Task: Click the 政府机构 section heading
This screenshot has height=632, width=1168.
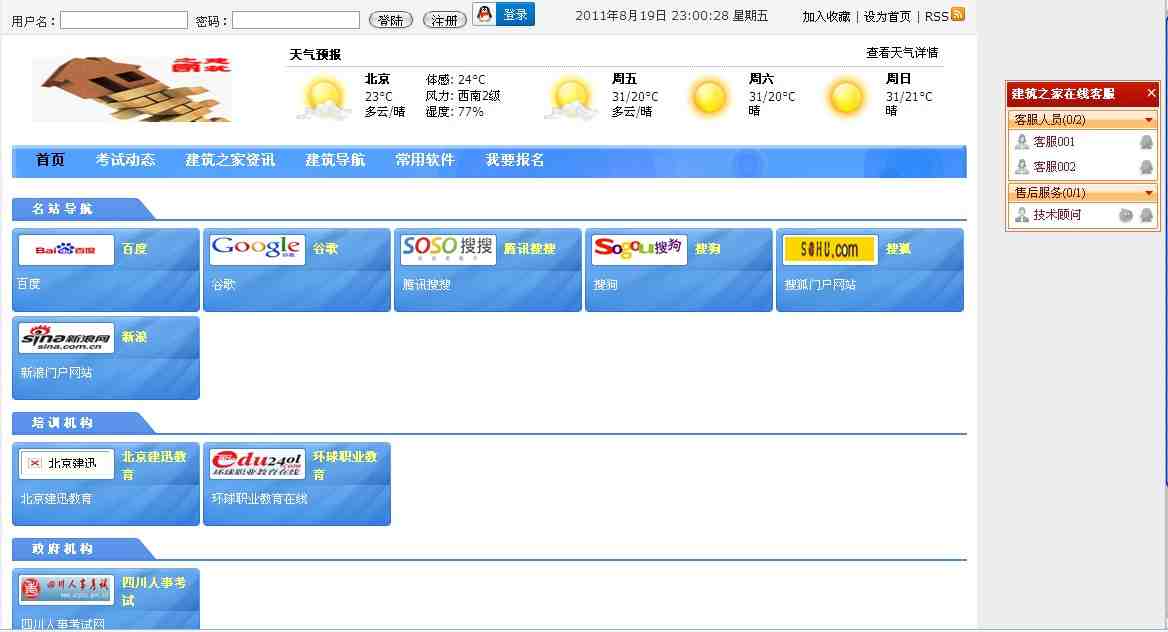Action: pyautogui.click(x=62, y=549)
